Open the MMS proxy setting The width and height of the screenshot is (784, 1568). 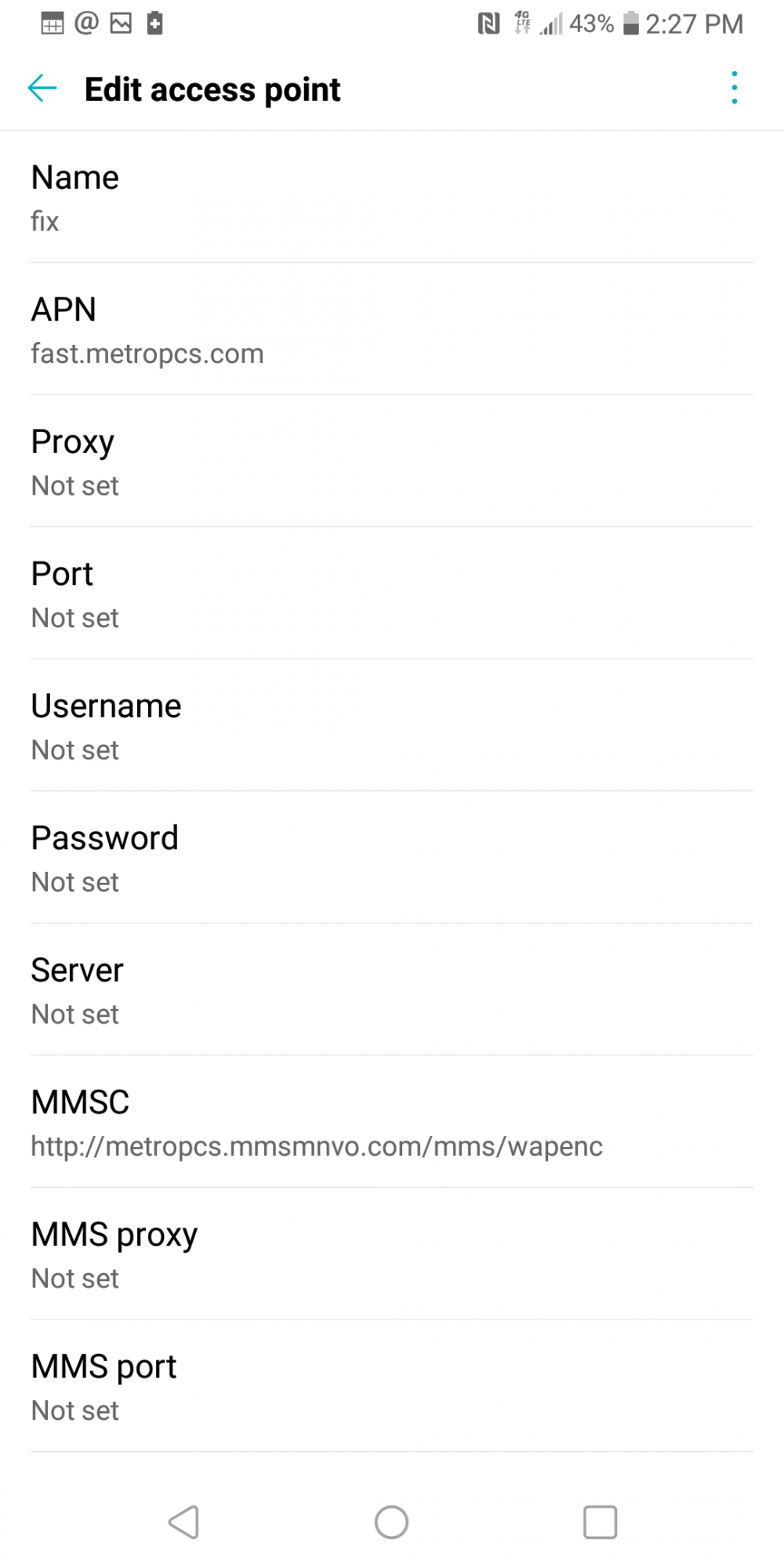pyautogui.click(x=392, y=1254)
